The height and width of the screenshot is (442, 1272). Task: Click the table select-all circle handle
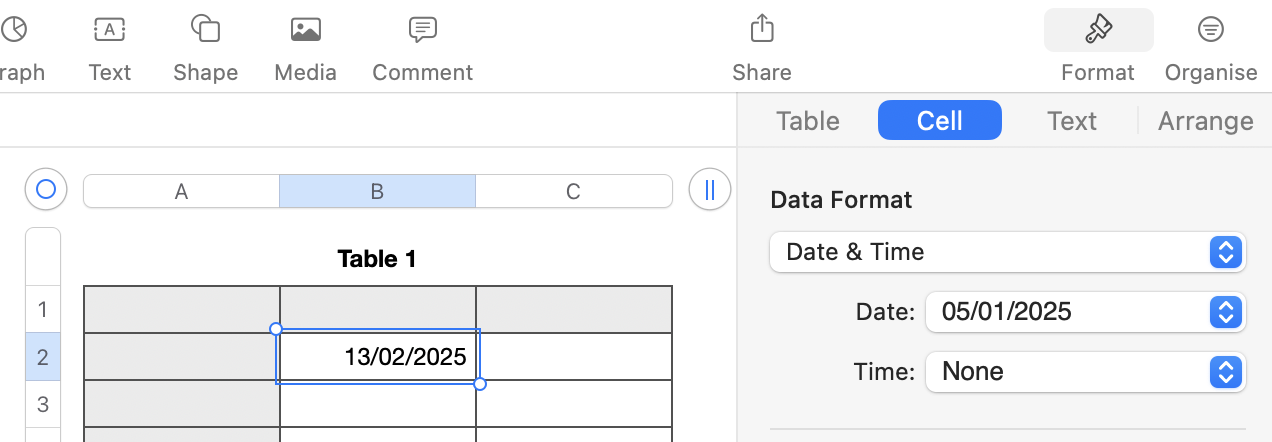click(x=46, y=189)
